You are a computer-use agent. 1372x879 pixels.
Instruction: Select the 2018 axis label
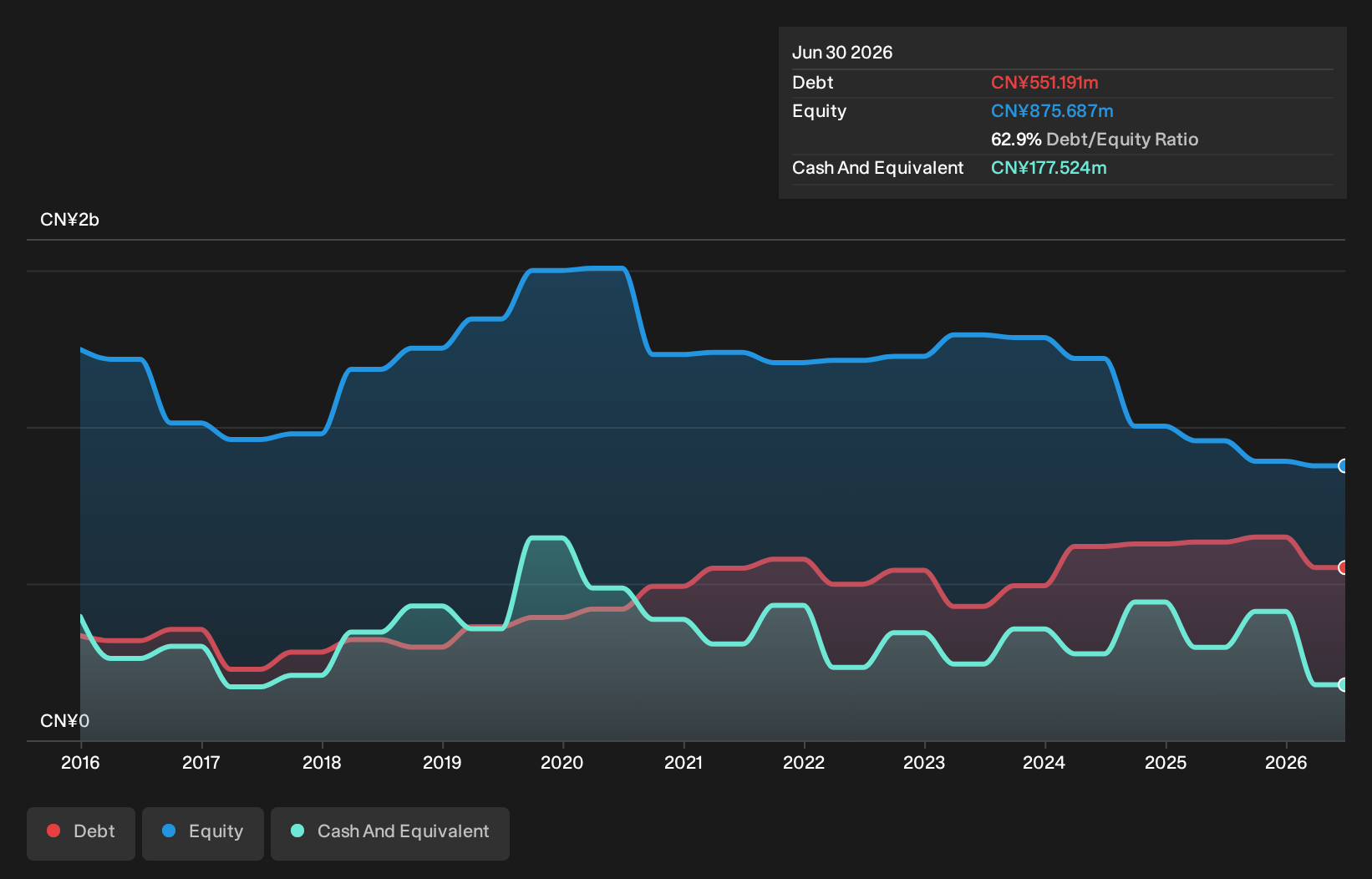[322, 762]
